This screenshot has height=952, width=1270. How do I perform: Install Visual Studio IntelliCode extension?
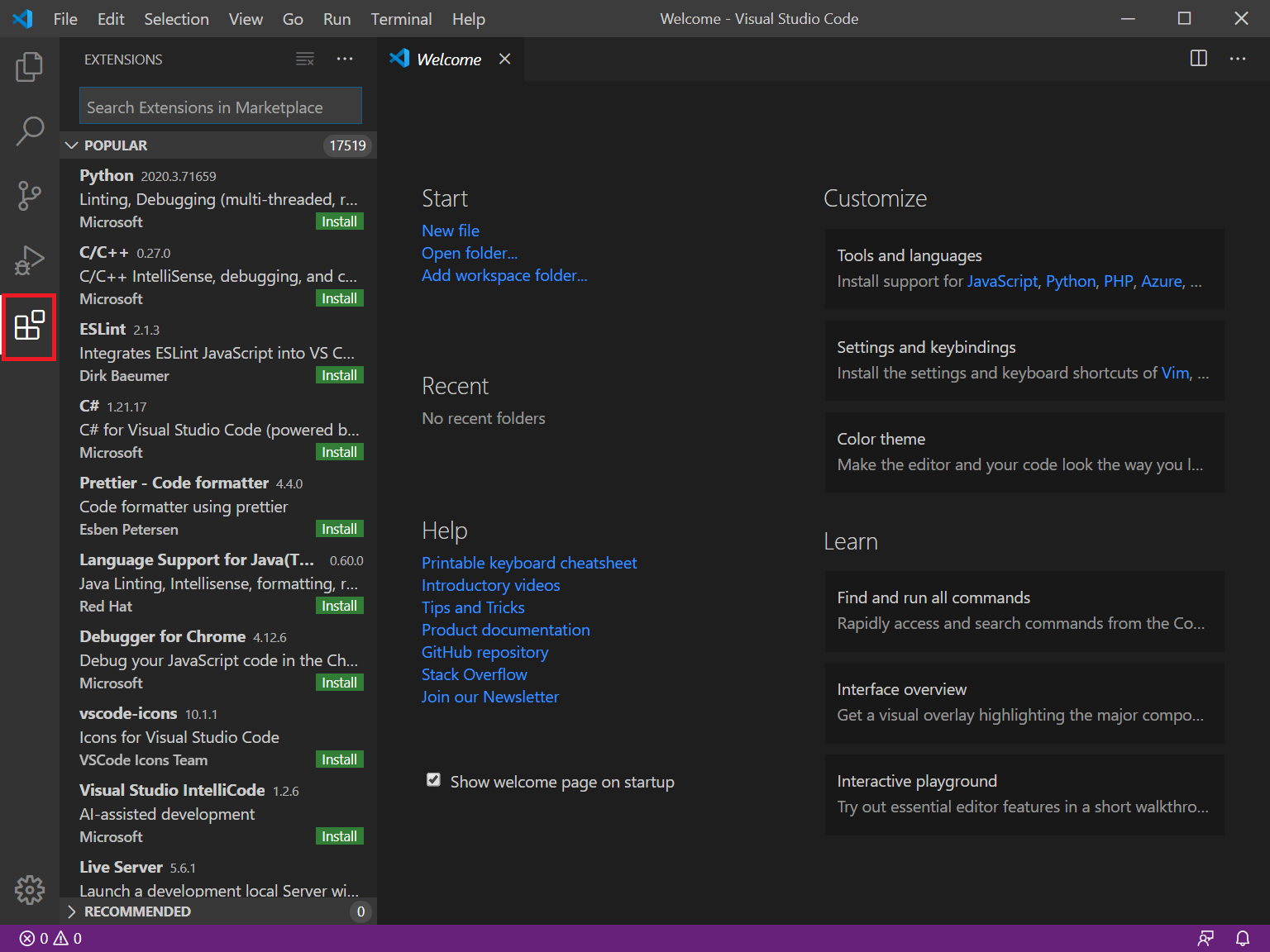340,836
